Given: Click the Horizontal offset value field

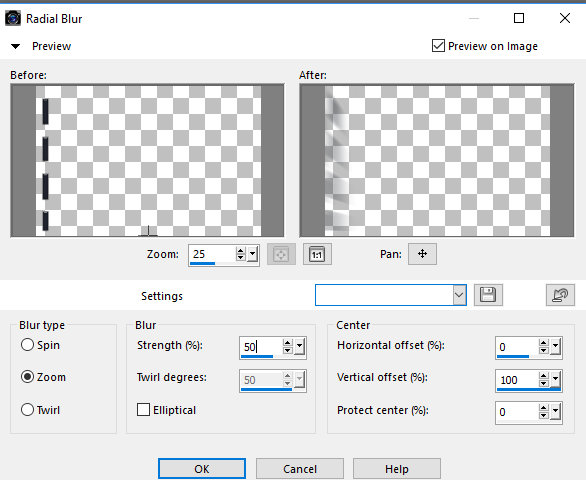Looking at the screenshot, I should pyautogui.click(x=517, y=346).
